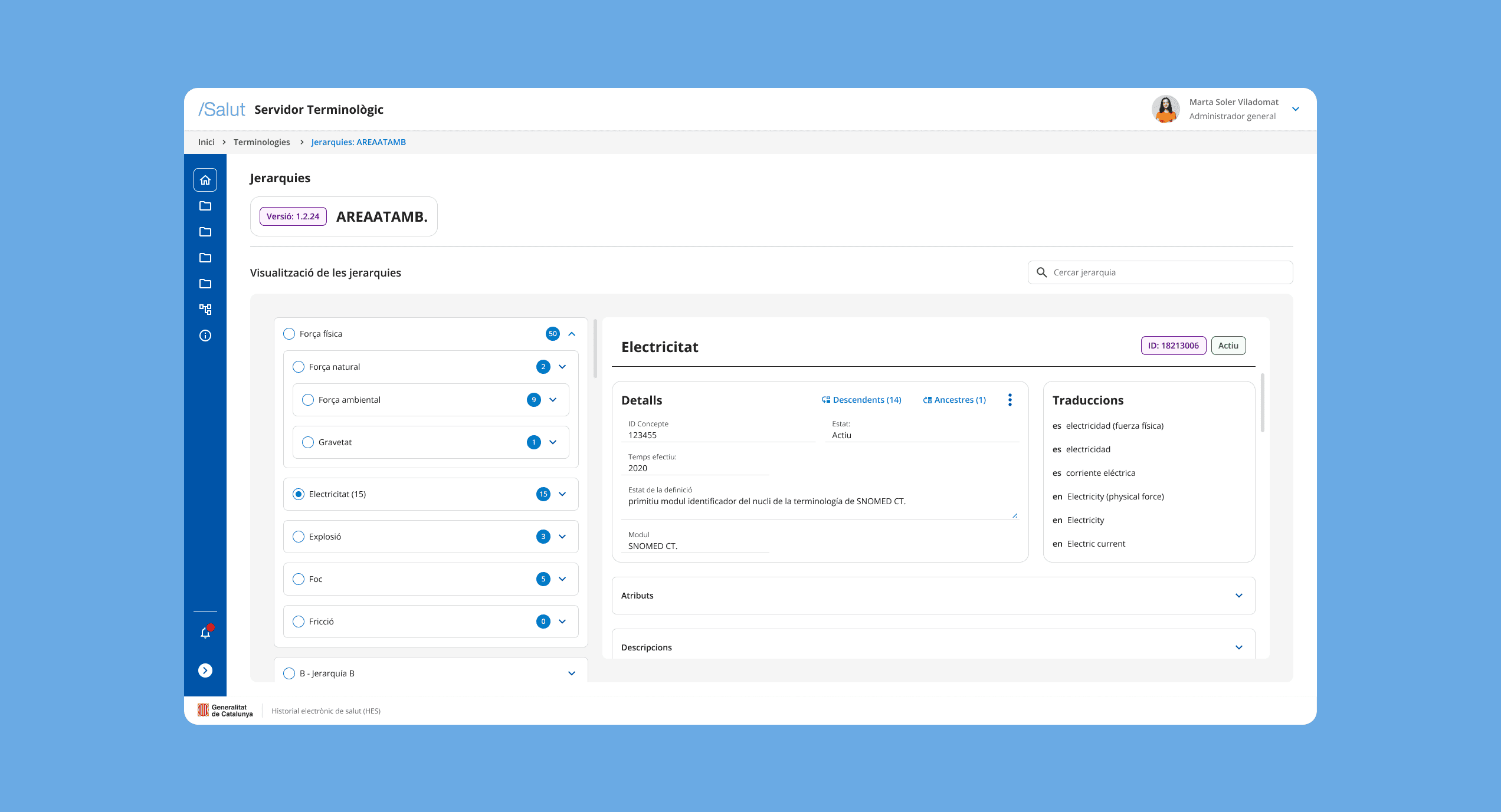The image size is (1501, 812).
Task: Navigate to Inici breadcrumb
Action: pos(206,142)
